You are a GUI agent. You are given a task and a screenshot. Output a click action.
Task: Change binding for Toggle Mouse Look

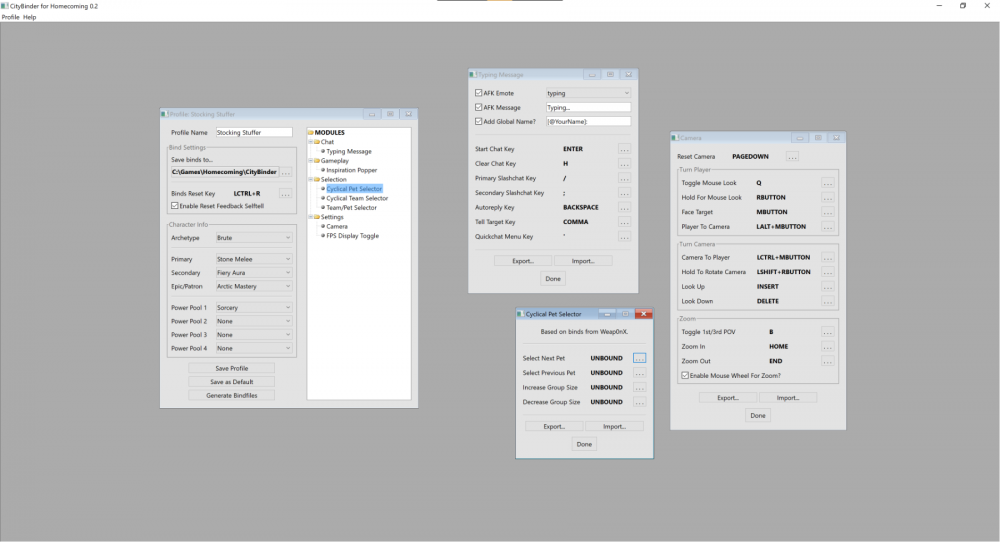[827, 183]
